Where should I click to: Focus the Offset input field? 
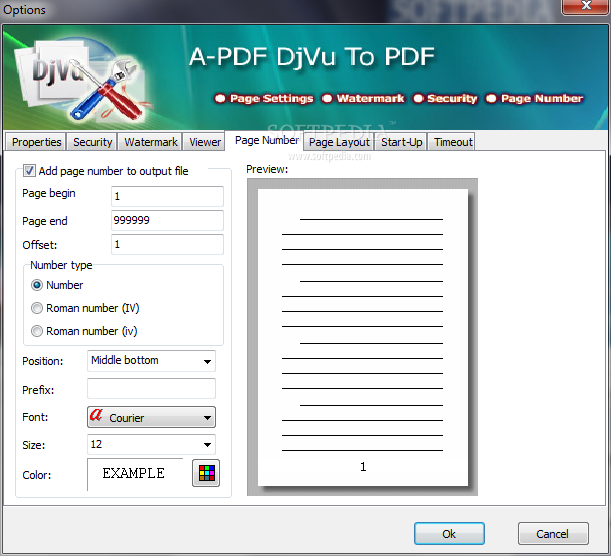167,244
